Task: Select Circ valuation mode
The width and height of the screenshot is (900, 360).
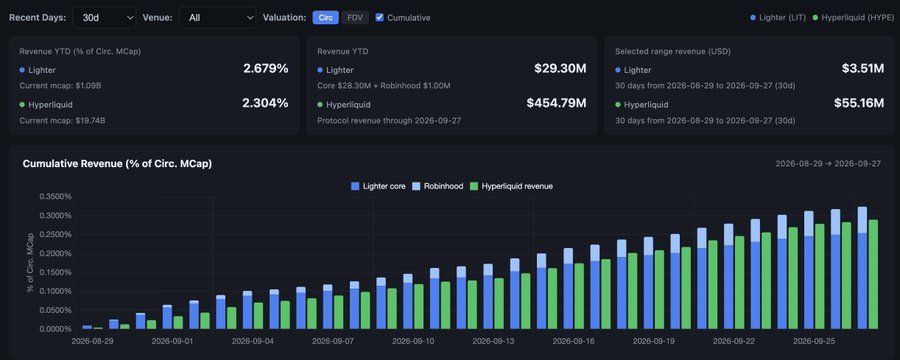Action: (325, 18)
